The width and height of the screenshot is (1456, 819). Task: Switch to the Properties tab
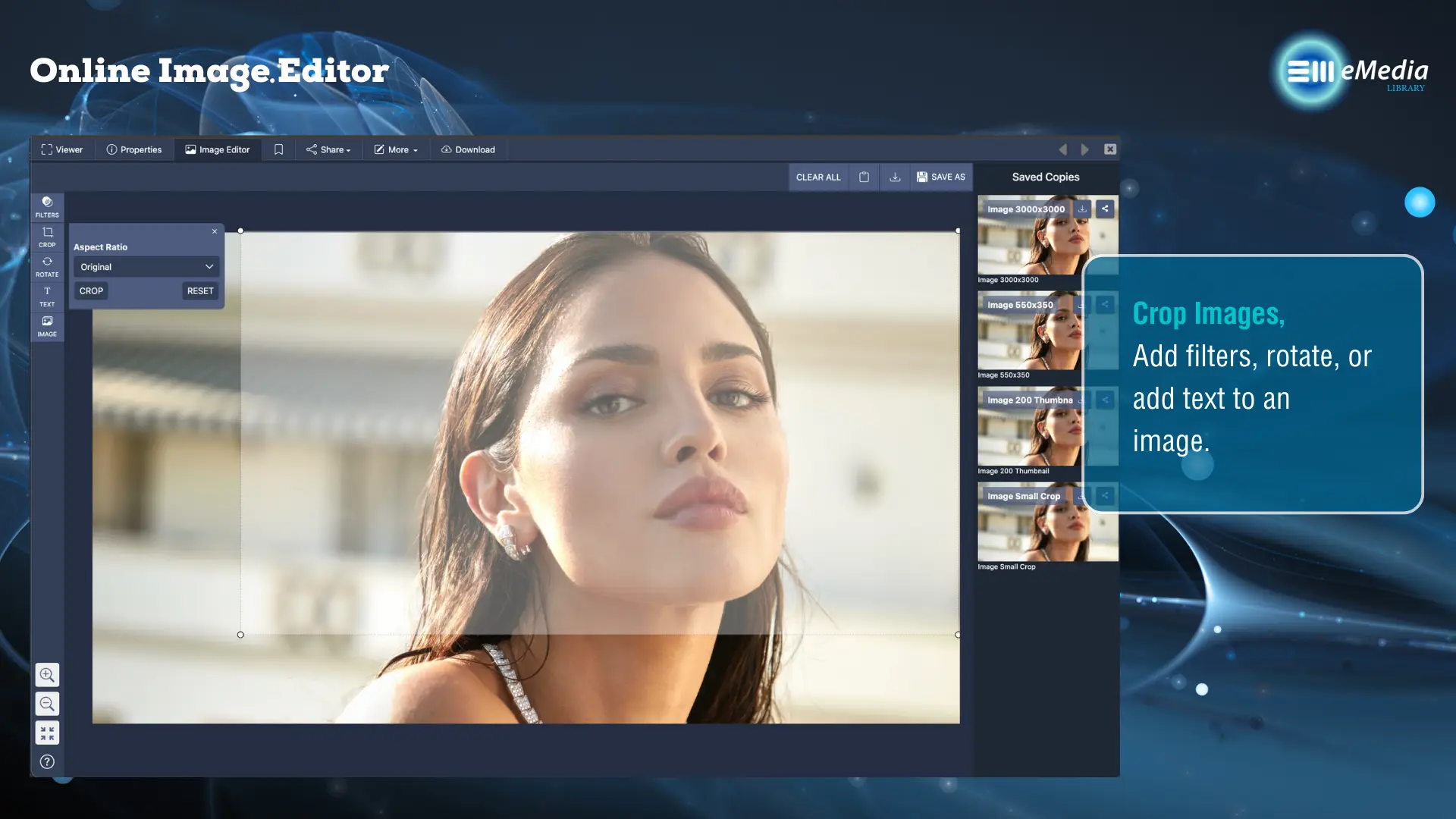pyautogui.click(x=134, y=149)
